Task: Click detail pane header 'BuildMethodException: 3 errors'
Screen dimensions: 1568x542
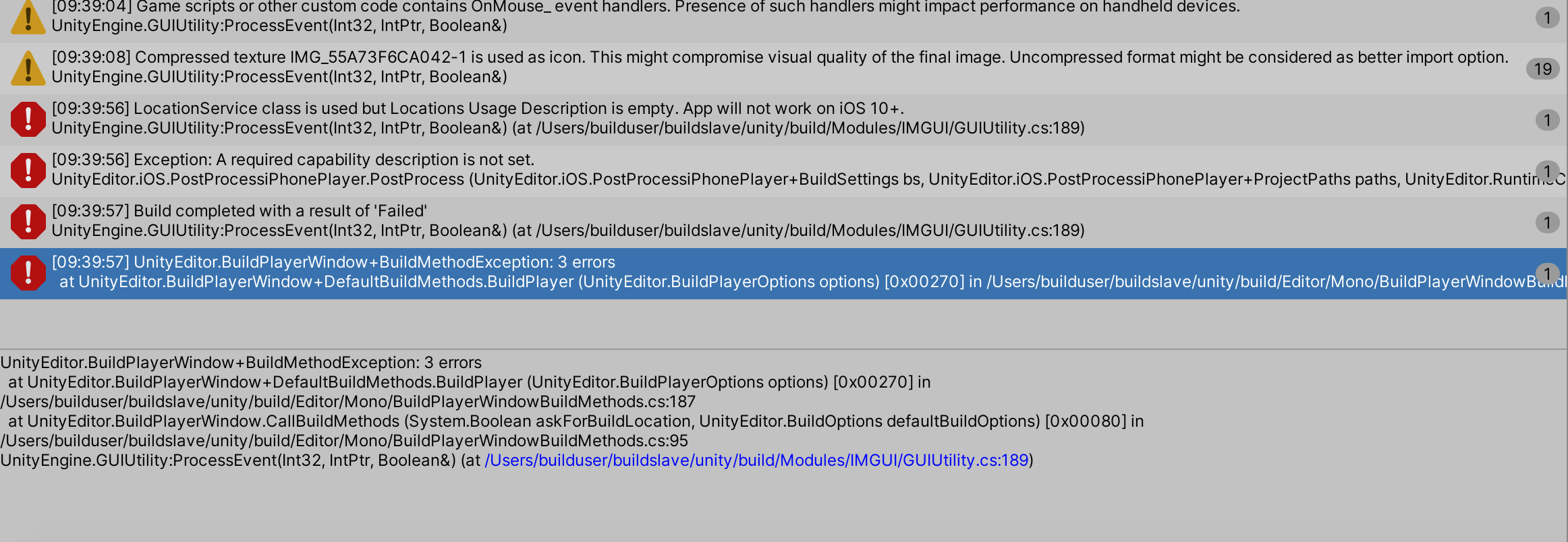Action: coord(241,363)
